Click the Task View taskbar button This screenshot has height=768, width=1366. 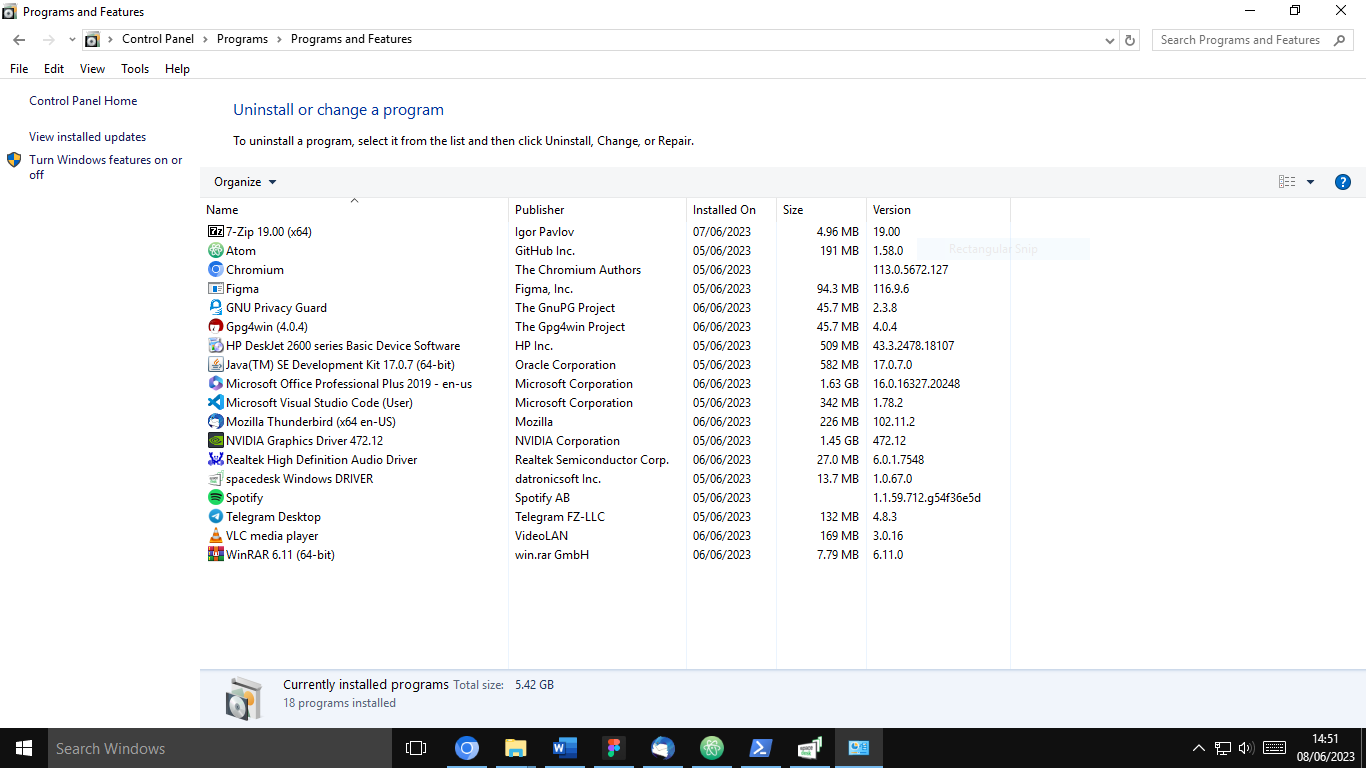[x=416, y=748]
